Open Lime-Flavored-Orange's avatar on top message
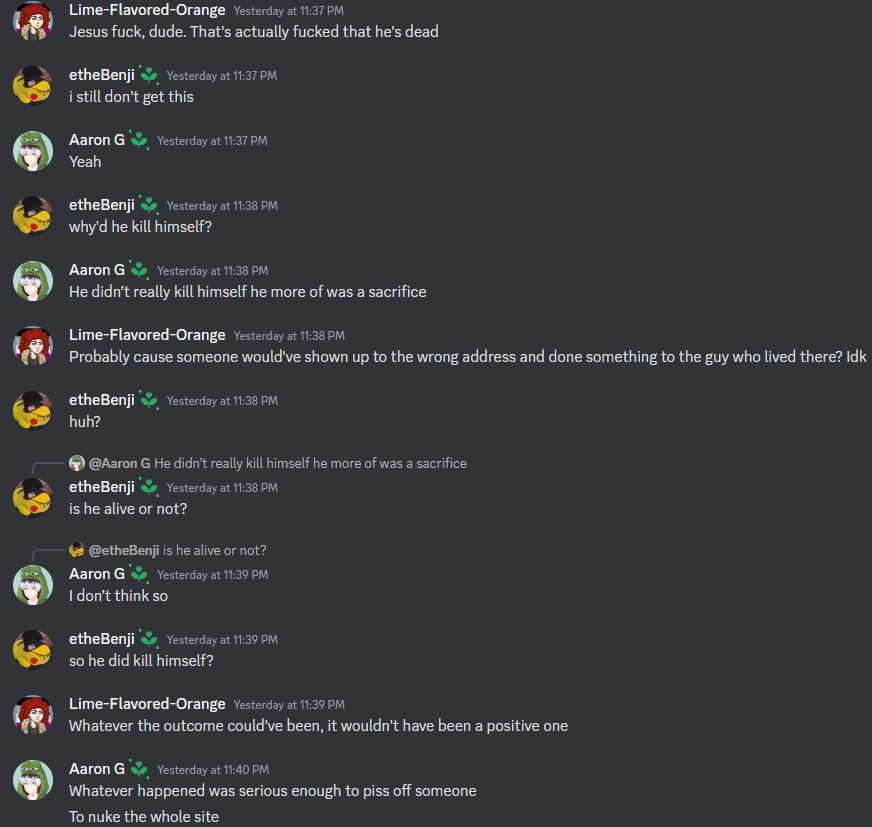Viewport: 872px width, 827px height. [x=33, y=21]
